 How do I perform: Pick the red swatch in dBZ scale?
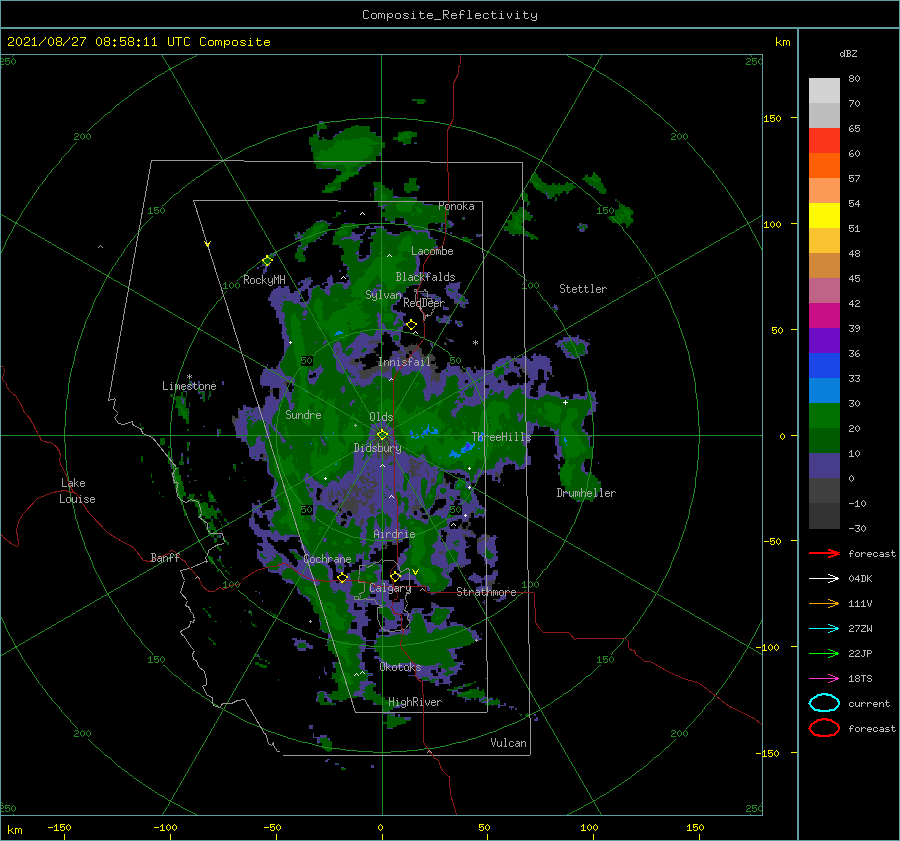tap(824, 141)
